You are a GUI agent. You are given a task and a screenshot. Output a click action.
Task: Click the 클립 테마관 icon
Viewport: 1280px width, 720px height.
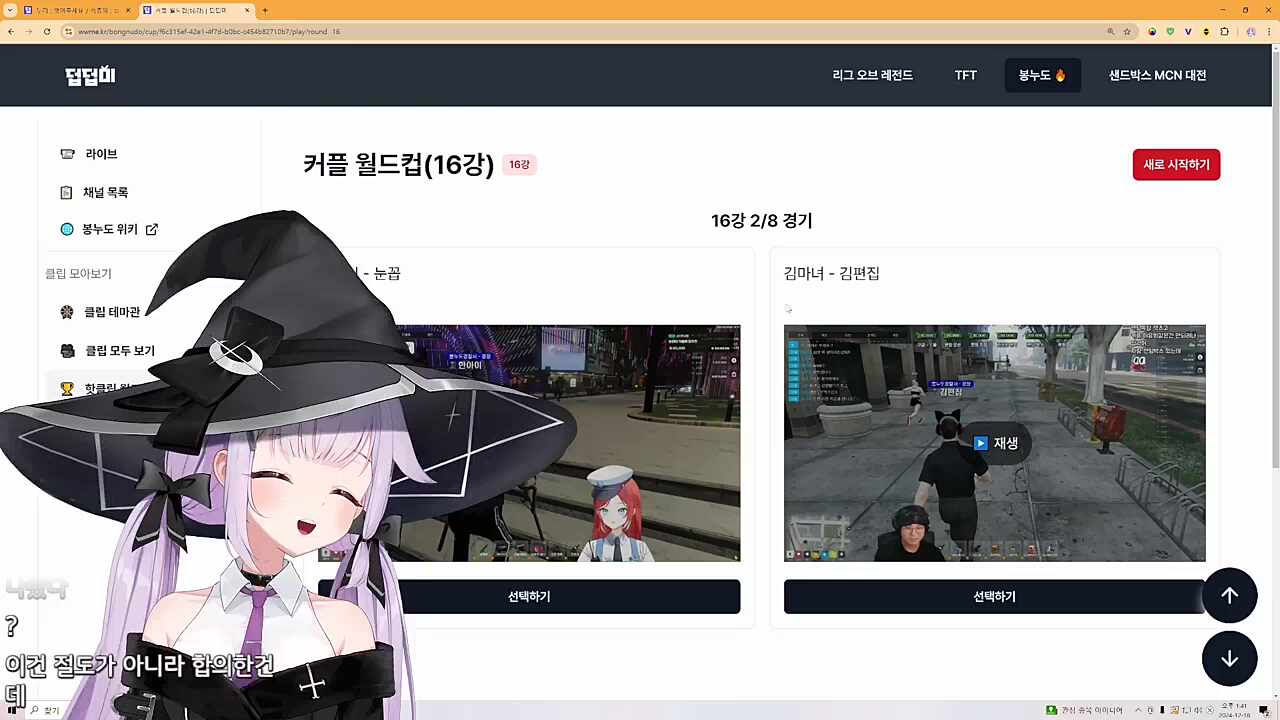[67, 312]
